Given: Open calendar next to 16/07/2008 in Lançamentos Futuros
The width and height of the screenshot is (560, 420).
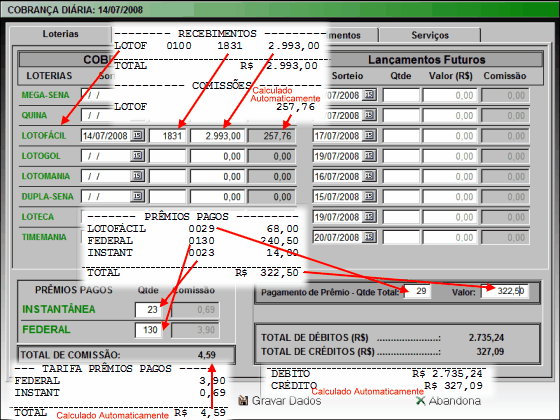Looking at the screenshot, I should [x=369, y=176].
